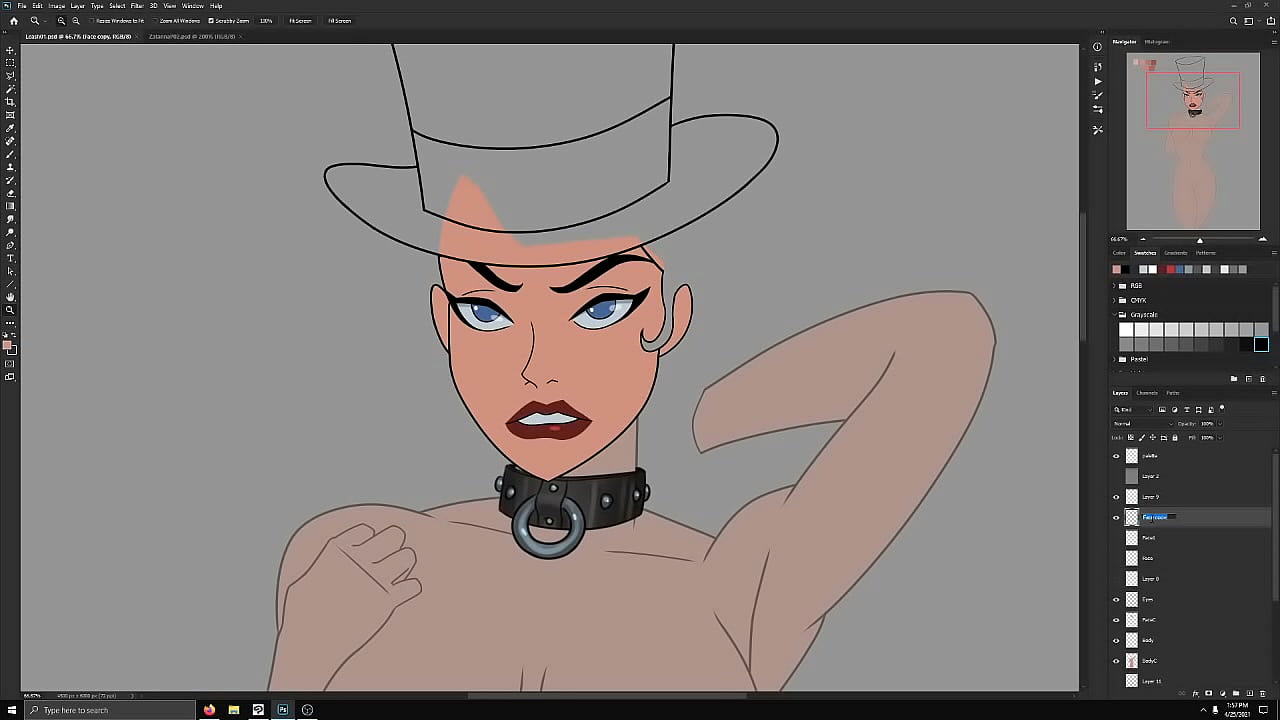The height and width of the screenshot is (720, 1280).
Task: Select the Type tool
Action: point(10,258)
